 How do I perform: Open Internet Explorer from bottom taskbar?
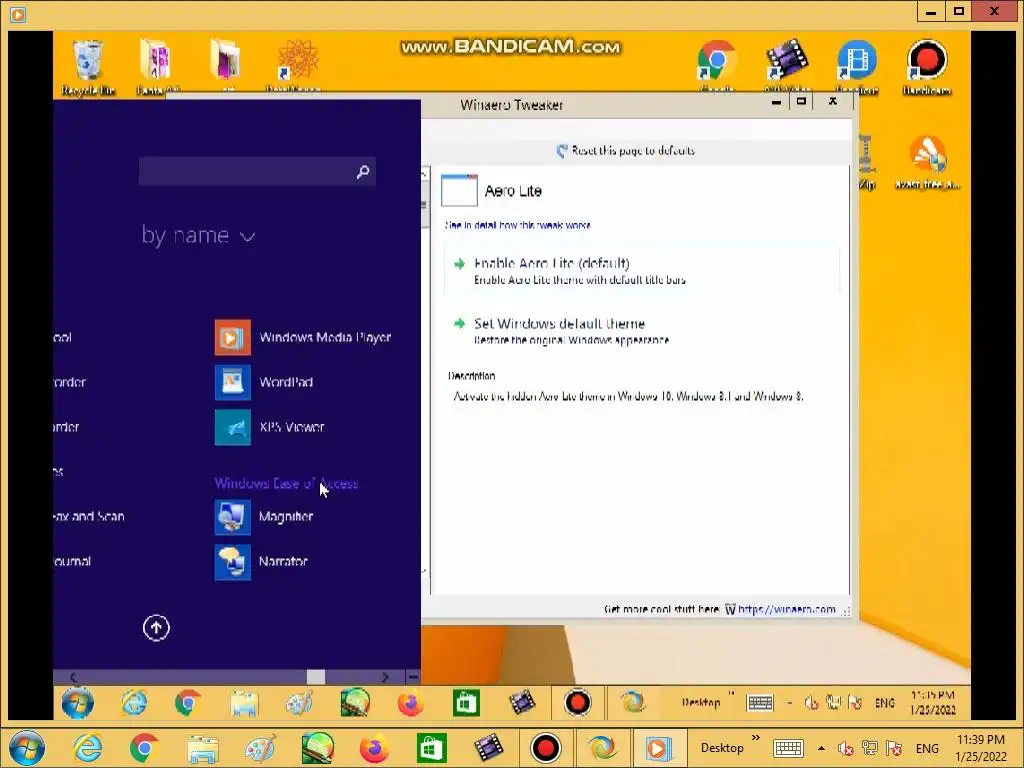[88, 748]
